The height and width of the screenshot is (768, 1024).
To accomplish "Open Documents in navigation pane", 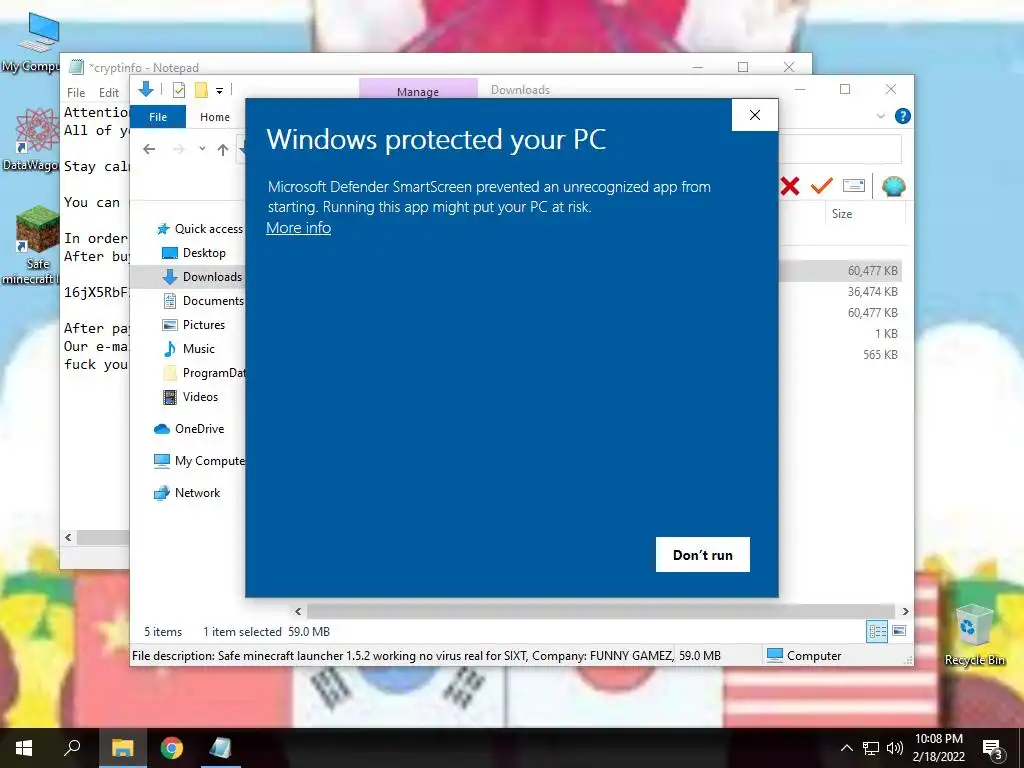I will pos(202,301).
